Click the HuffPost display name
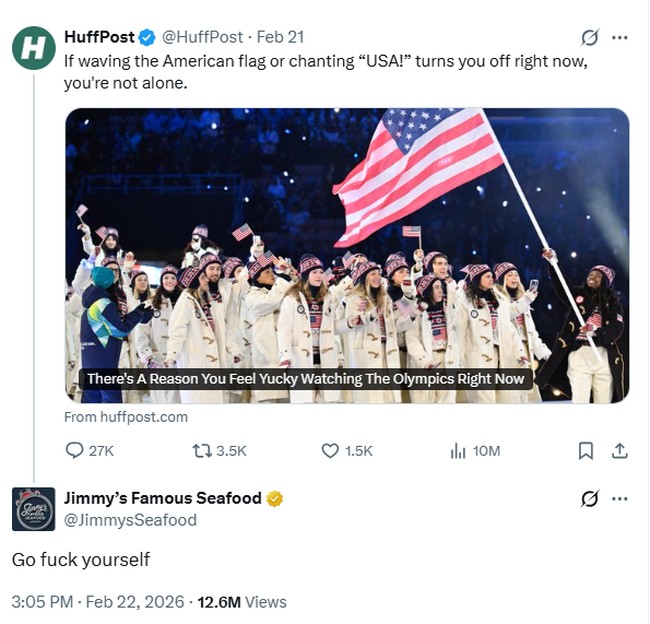The width and height of the screenshot is (650, 624). click(x=97, y=37)
